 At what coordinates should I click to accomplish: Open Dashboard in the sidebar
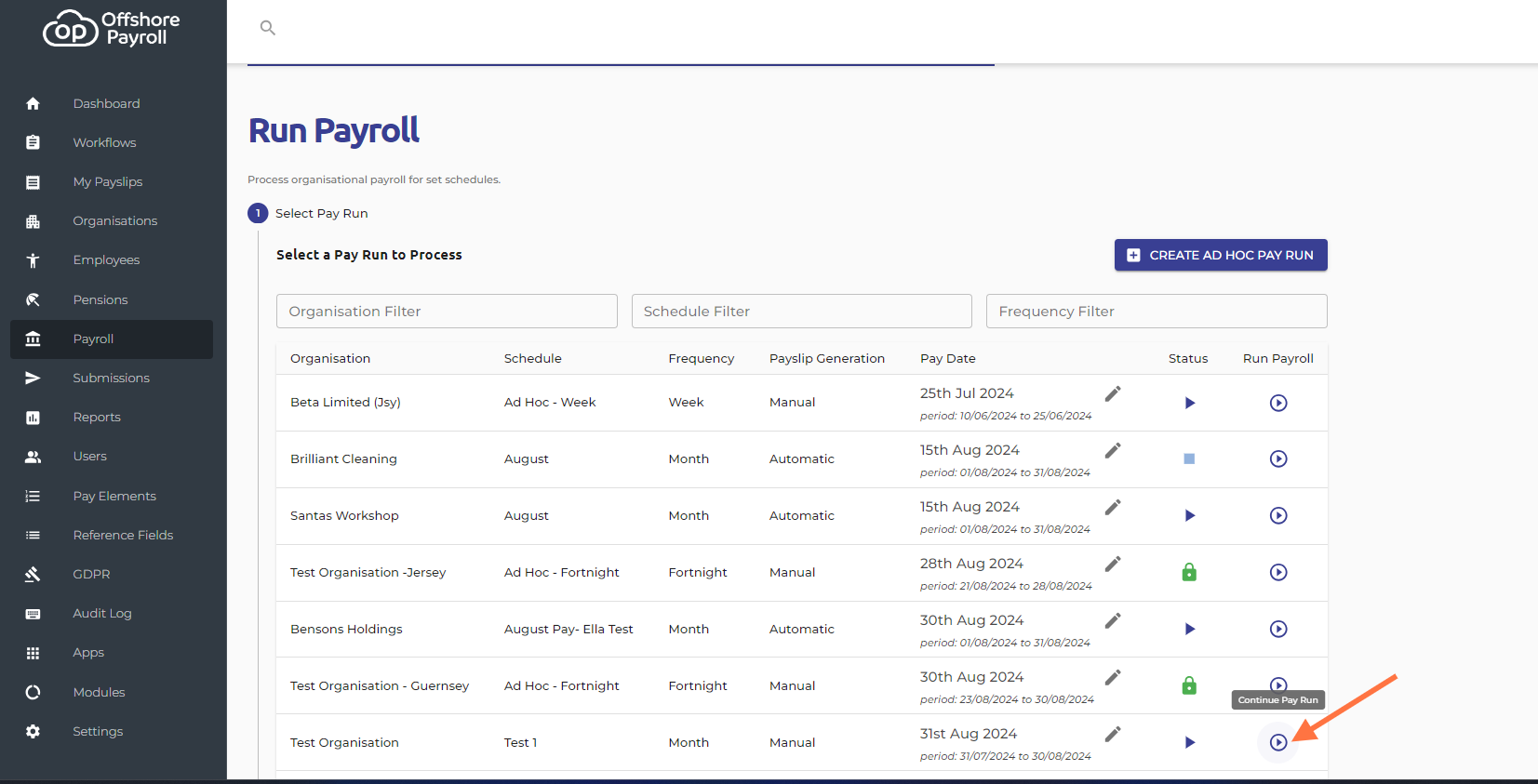coord(112,103)
